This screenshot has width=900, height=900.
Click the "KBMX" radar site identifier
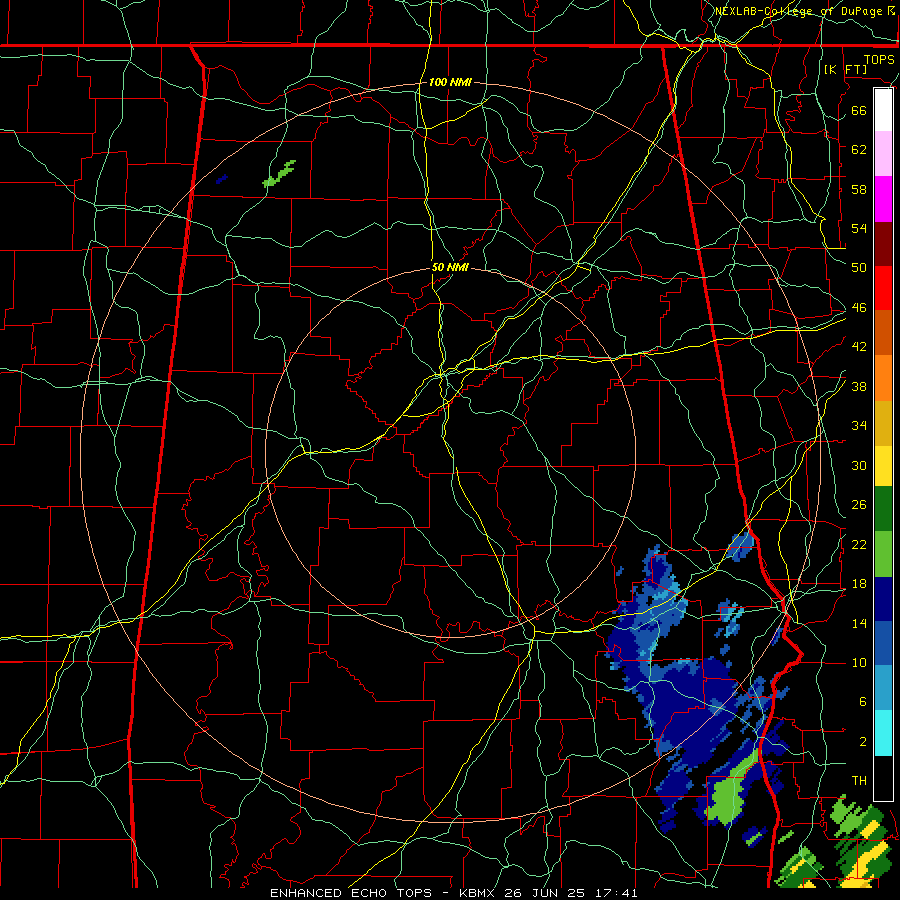click(x=479, y=893)
